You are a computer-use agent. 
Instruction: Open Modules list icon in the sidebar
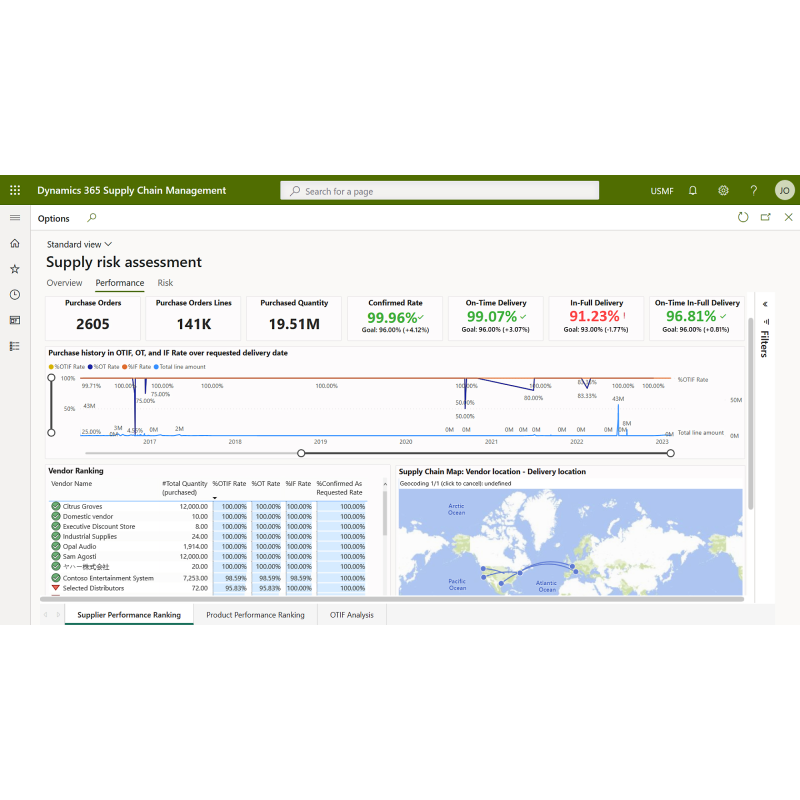pyautogui.click(x=15, y=346)
